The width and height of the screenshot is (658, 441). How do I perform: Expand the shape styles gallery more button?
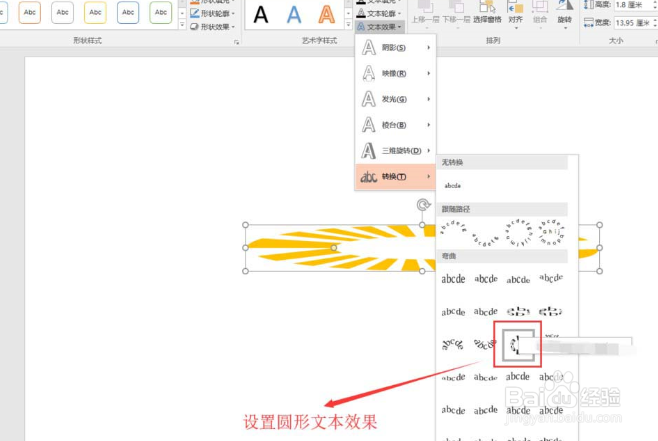[182, 25]
